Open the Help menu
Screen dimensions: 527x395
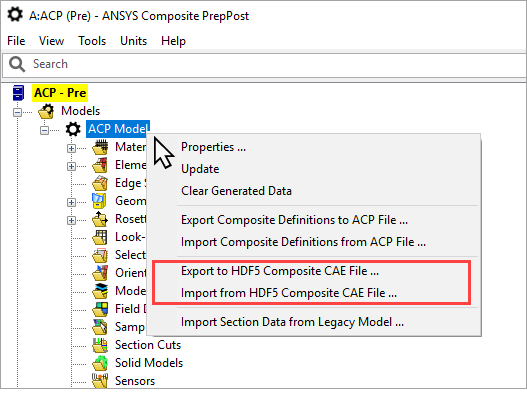click(x=173, y=41)
